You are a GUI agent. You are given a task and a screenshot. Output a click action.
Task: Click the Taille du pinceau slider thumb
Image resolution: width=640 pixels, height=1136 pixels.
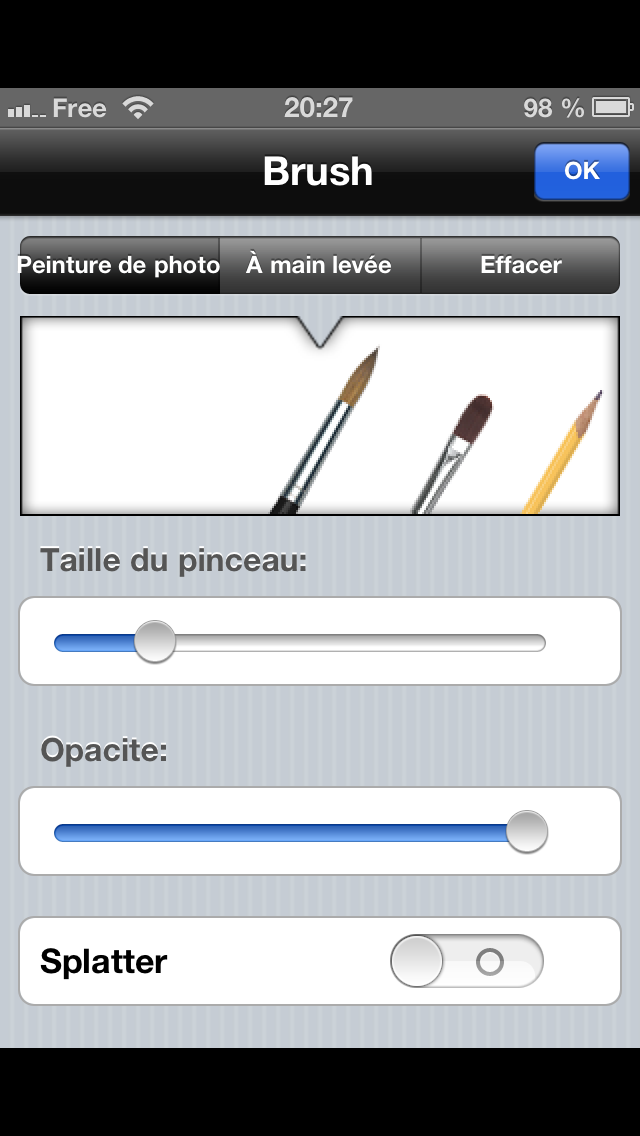(x=155, y=642)
